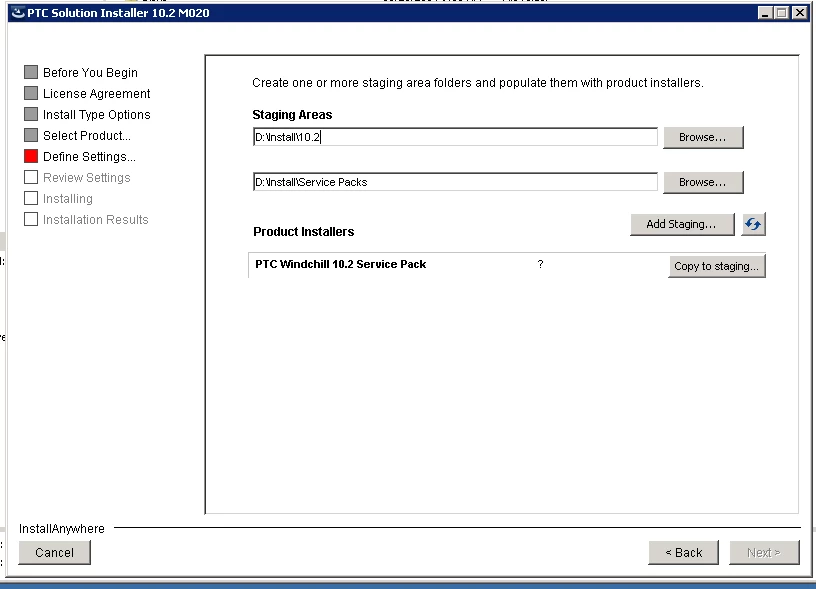Image resolution: width=816 pixels, height=589 pixels.
Task: Click the Staging Areas heading
Action: point(292,114)
